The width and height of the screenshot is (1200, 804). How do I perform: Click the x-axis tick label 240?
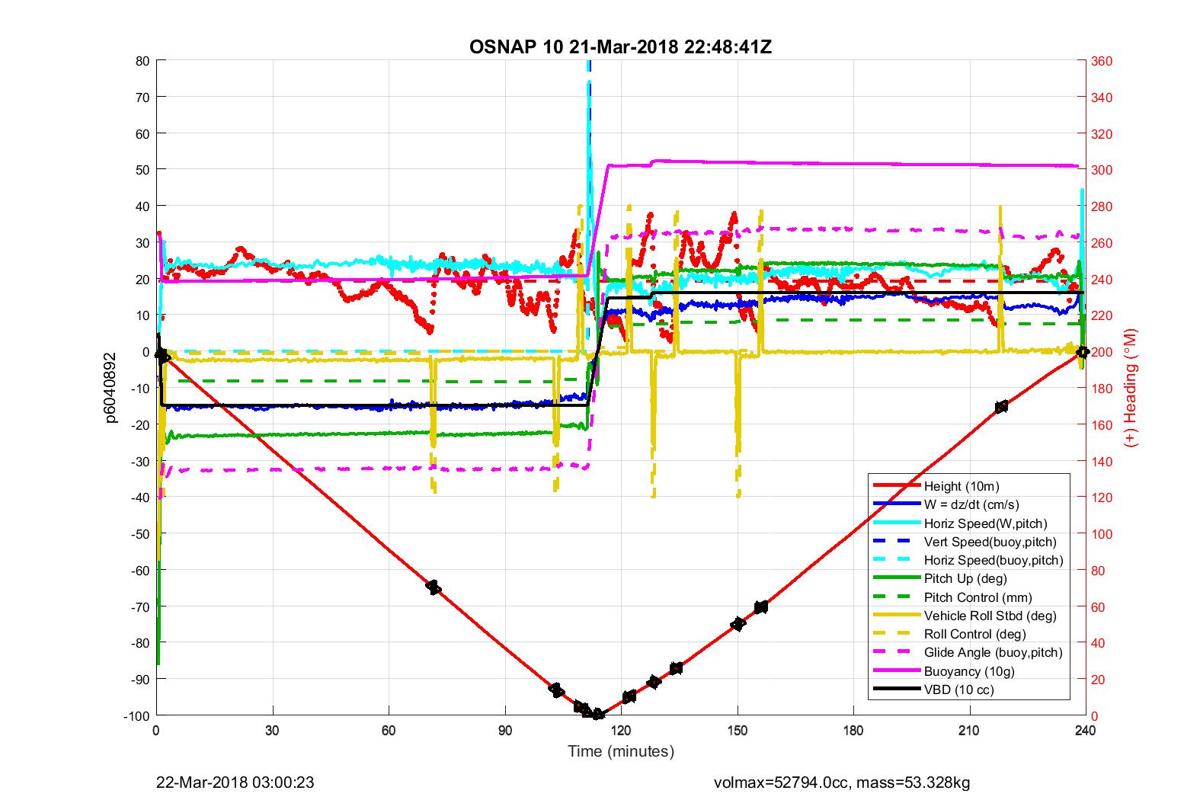1085,731
